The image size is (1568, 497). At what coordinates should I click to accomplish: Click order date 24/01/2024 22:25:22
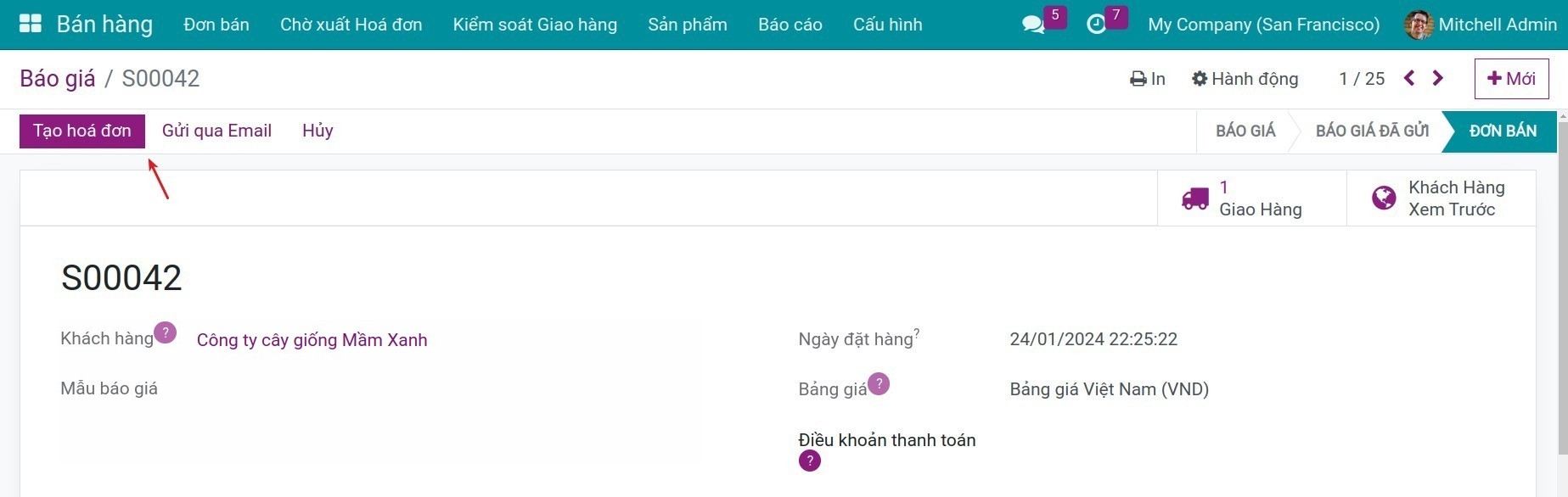[1093, 339]
